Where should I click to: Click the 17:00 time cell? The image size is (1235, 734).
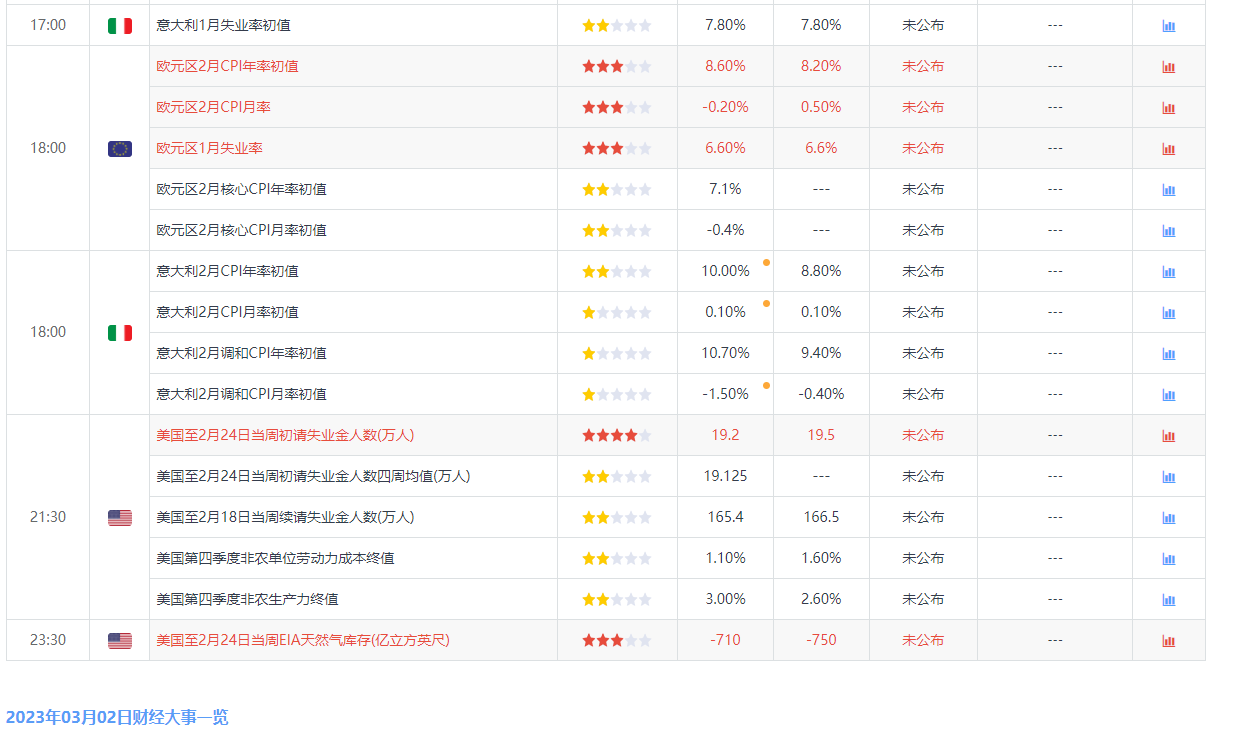point(48,25)
